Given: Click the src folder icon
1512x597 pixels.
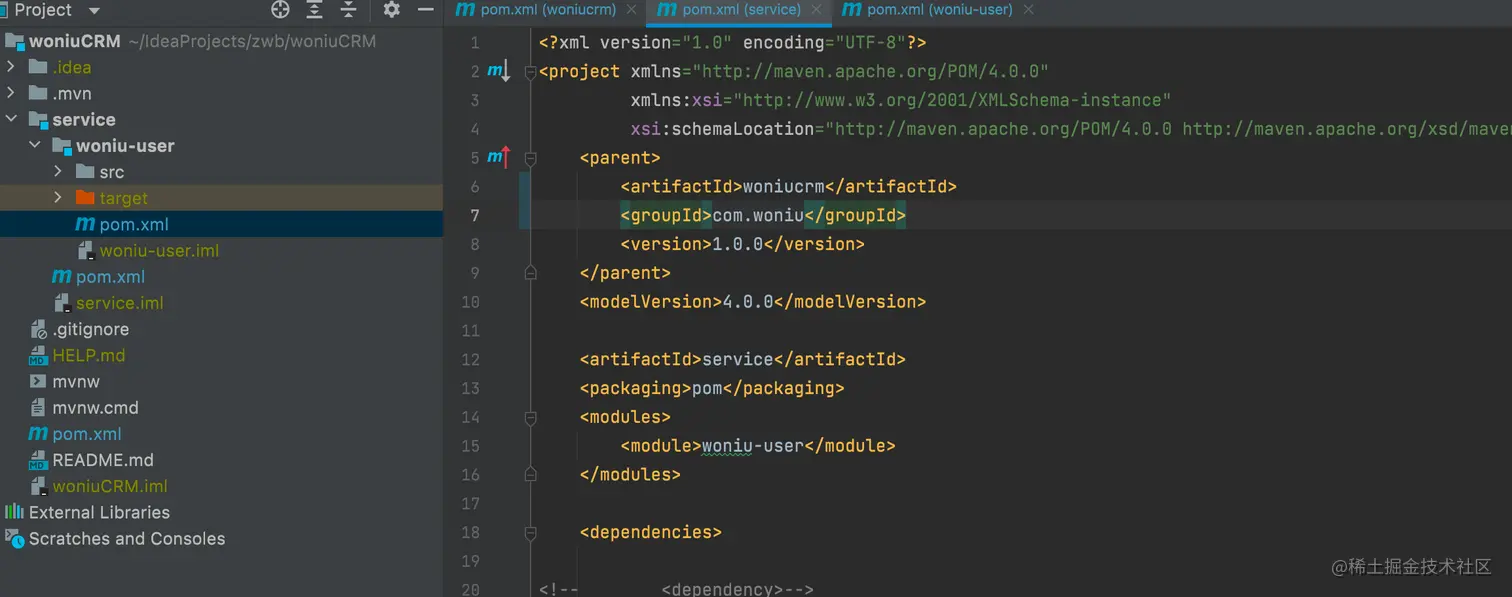Looking at the screenshot, I should click(85, 172).
